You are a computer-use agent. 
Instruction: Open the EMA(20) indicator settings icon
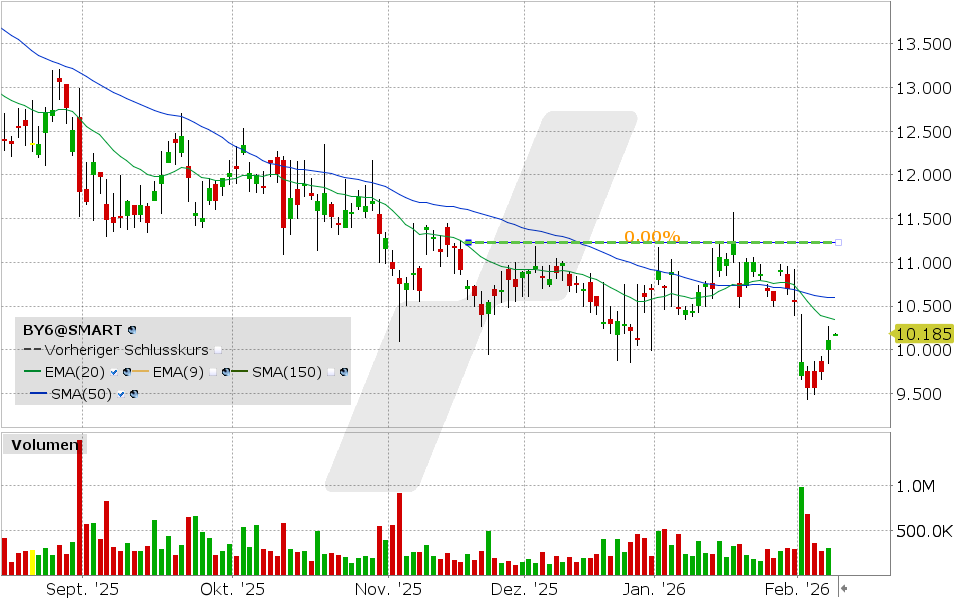(127, 371)
